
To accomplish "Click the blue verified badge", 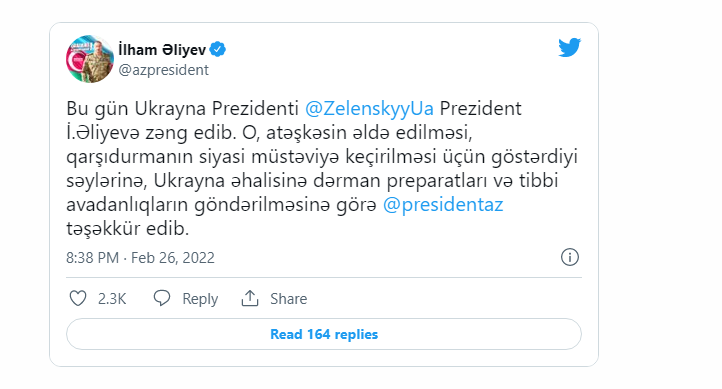I will 217,49.
